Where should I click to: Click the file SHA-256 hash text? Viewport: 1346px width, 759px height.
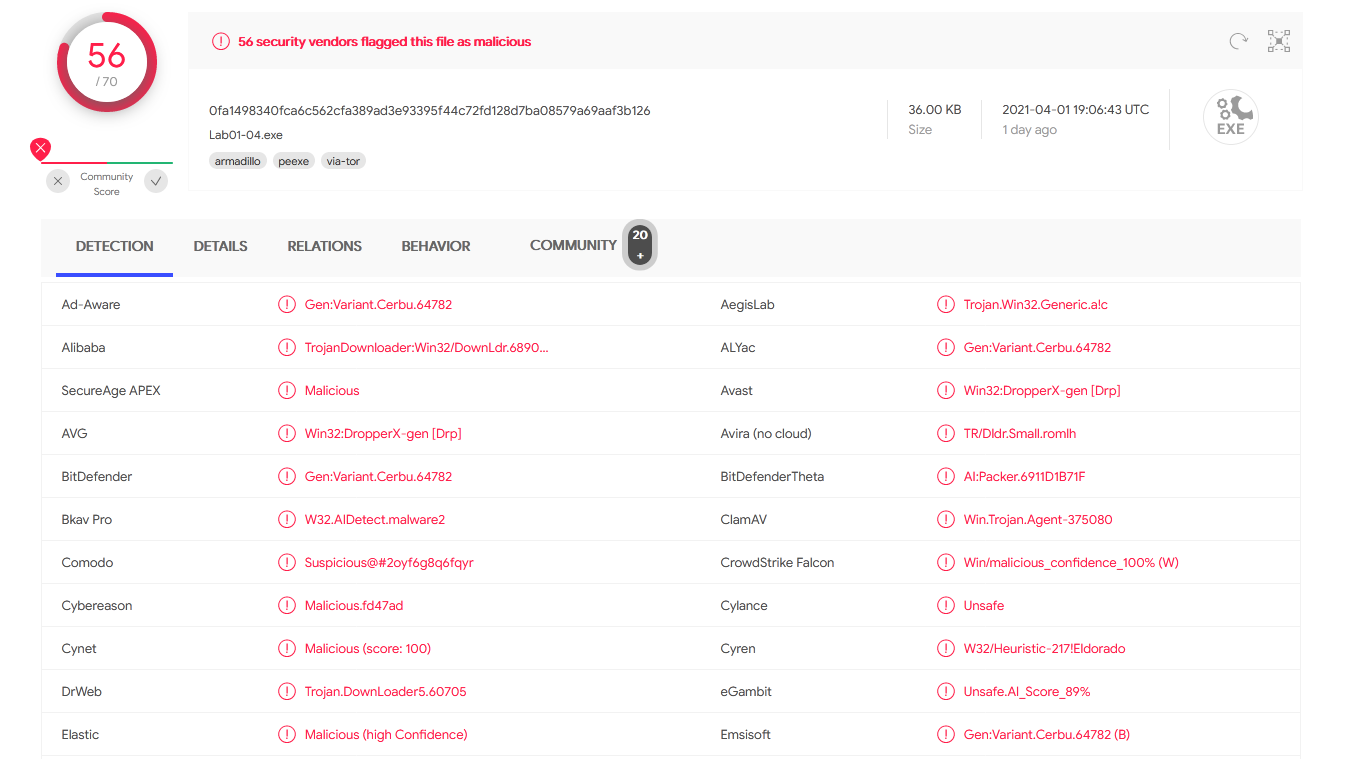click(430, 111)
